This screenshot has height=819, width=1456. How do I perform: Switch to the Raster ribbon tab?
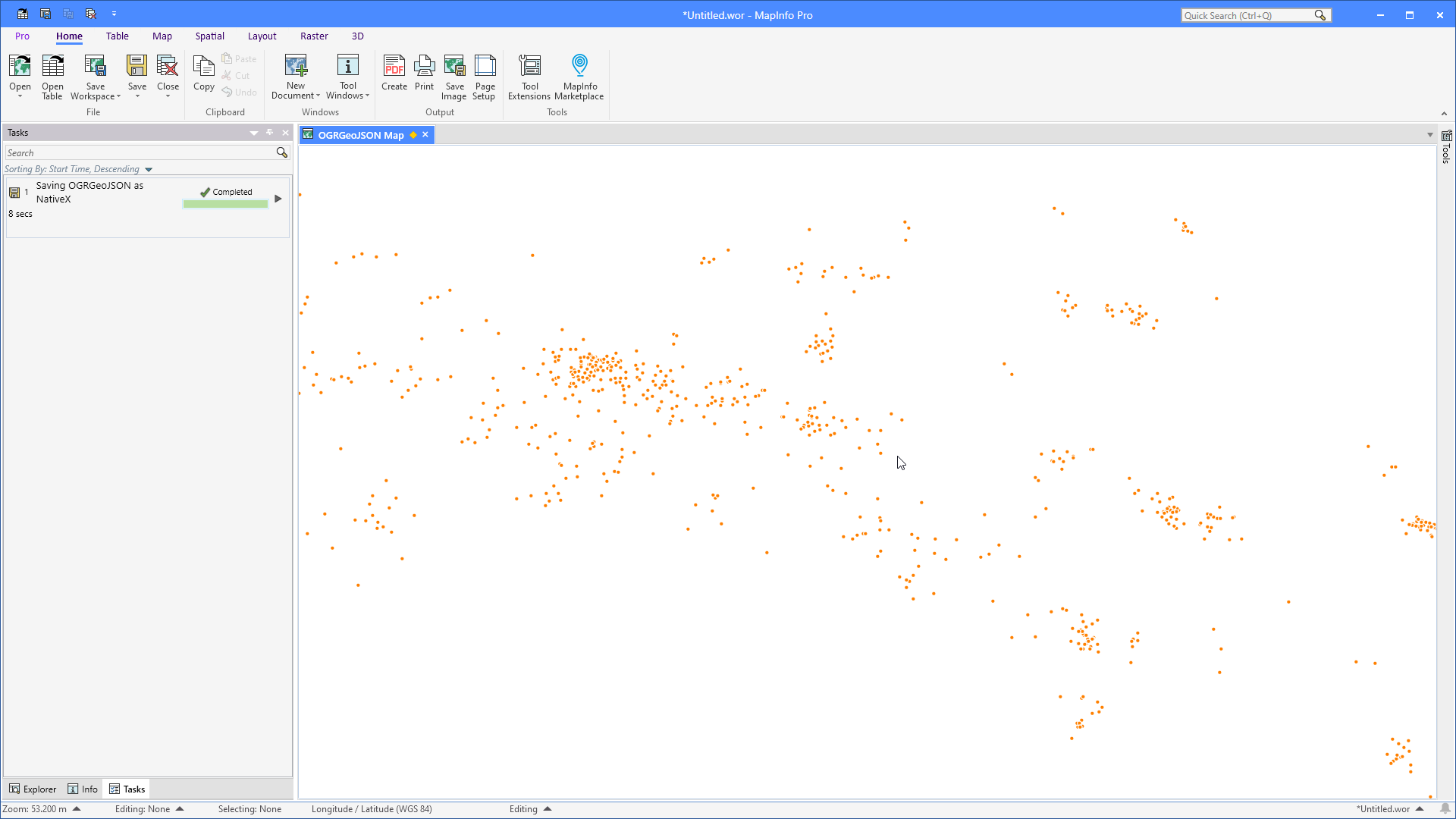click(x=314, y=36)
